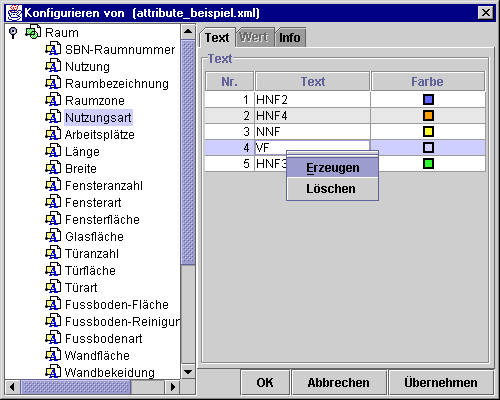This screenshot has height=400, width=500.
Task: Click the Java icon in title bar
Action: 14,13
